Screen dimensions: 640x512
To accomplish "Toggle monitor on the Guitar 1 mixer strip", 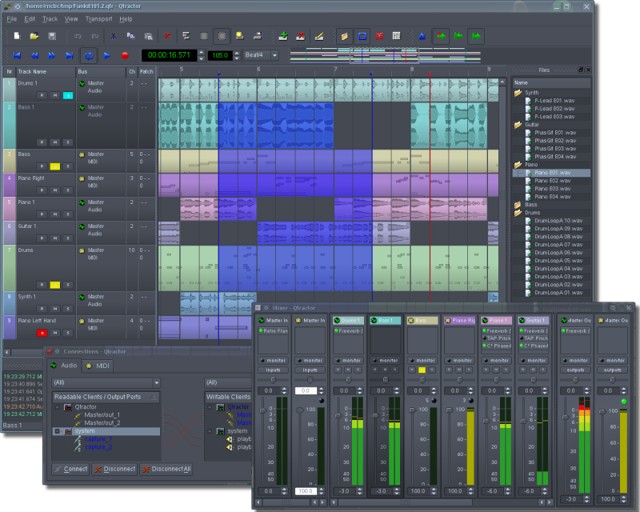I will [x=534, y=361].
